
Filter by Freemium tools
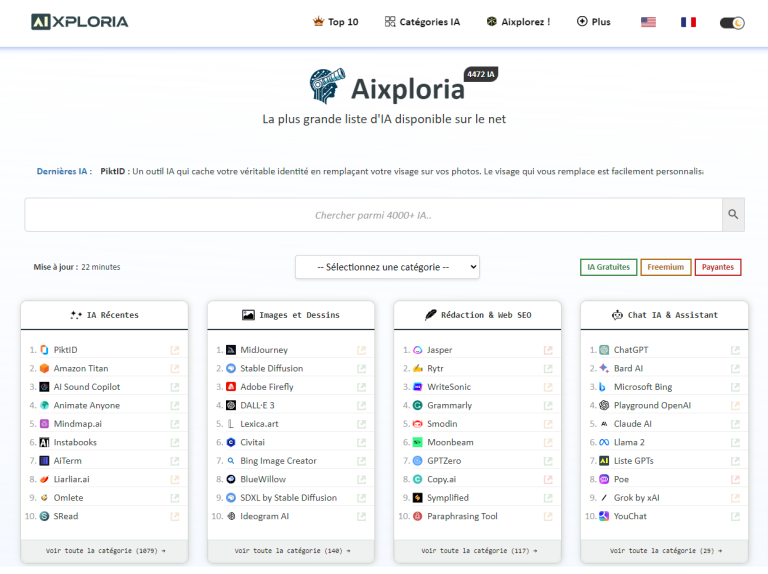coord(666,267)
